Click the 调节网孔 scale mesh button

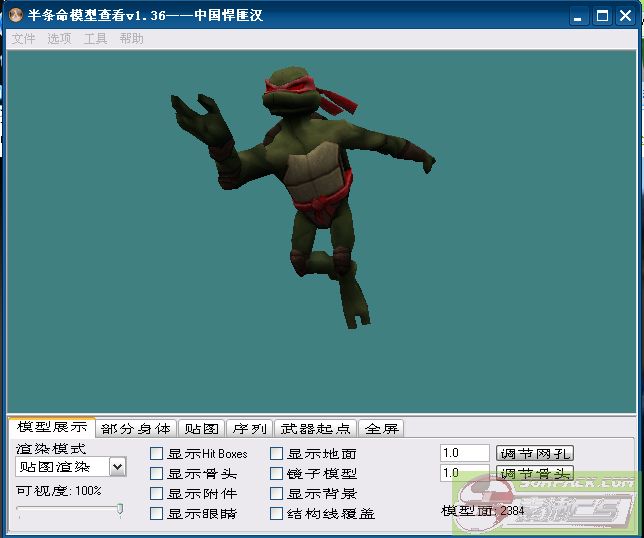[x=535, y=454]
